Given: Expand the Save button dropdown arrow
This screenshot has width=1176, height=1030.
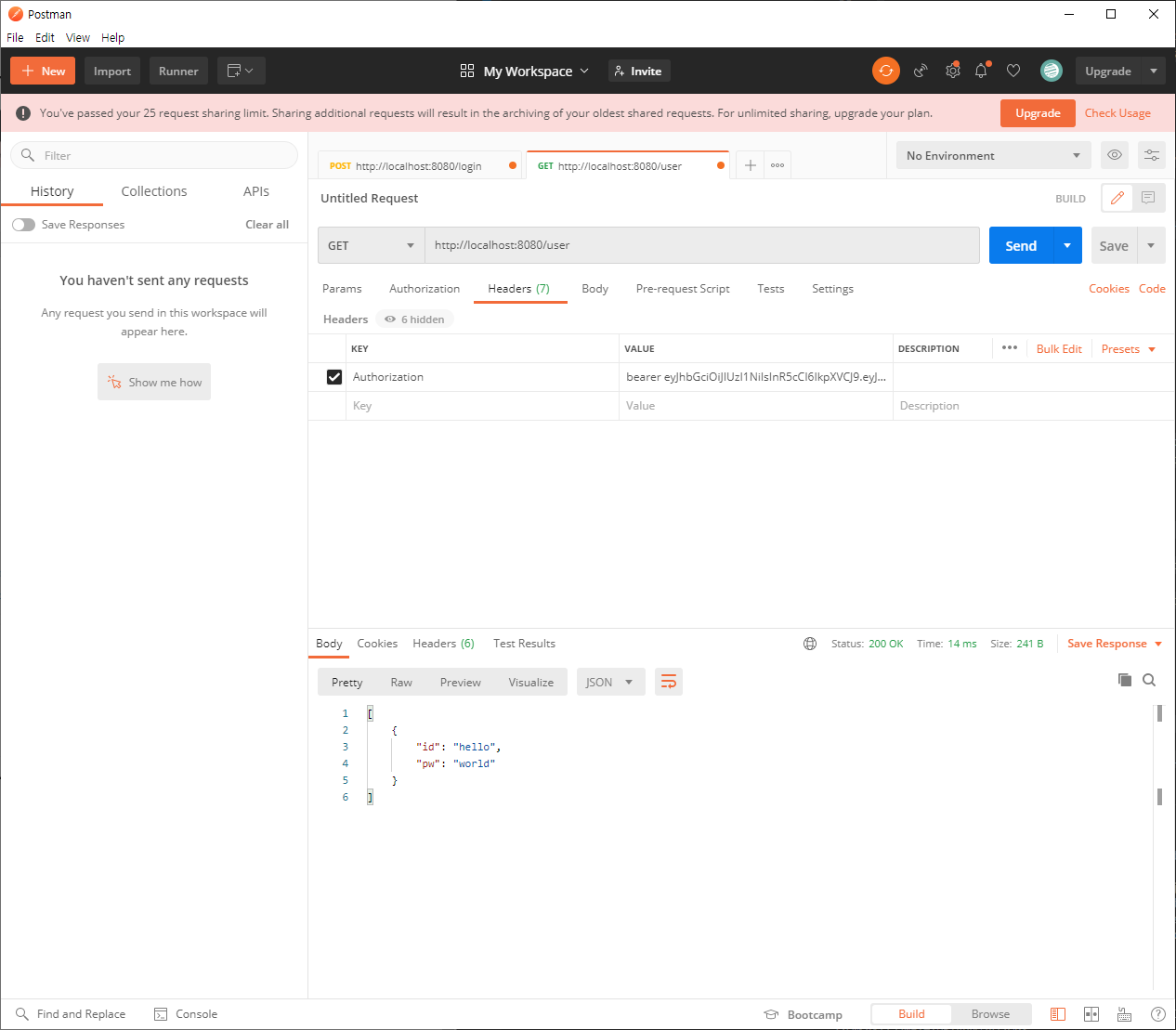Looking at the screenshot, I should coord(1151,245).
